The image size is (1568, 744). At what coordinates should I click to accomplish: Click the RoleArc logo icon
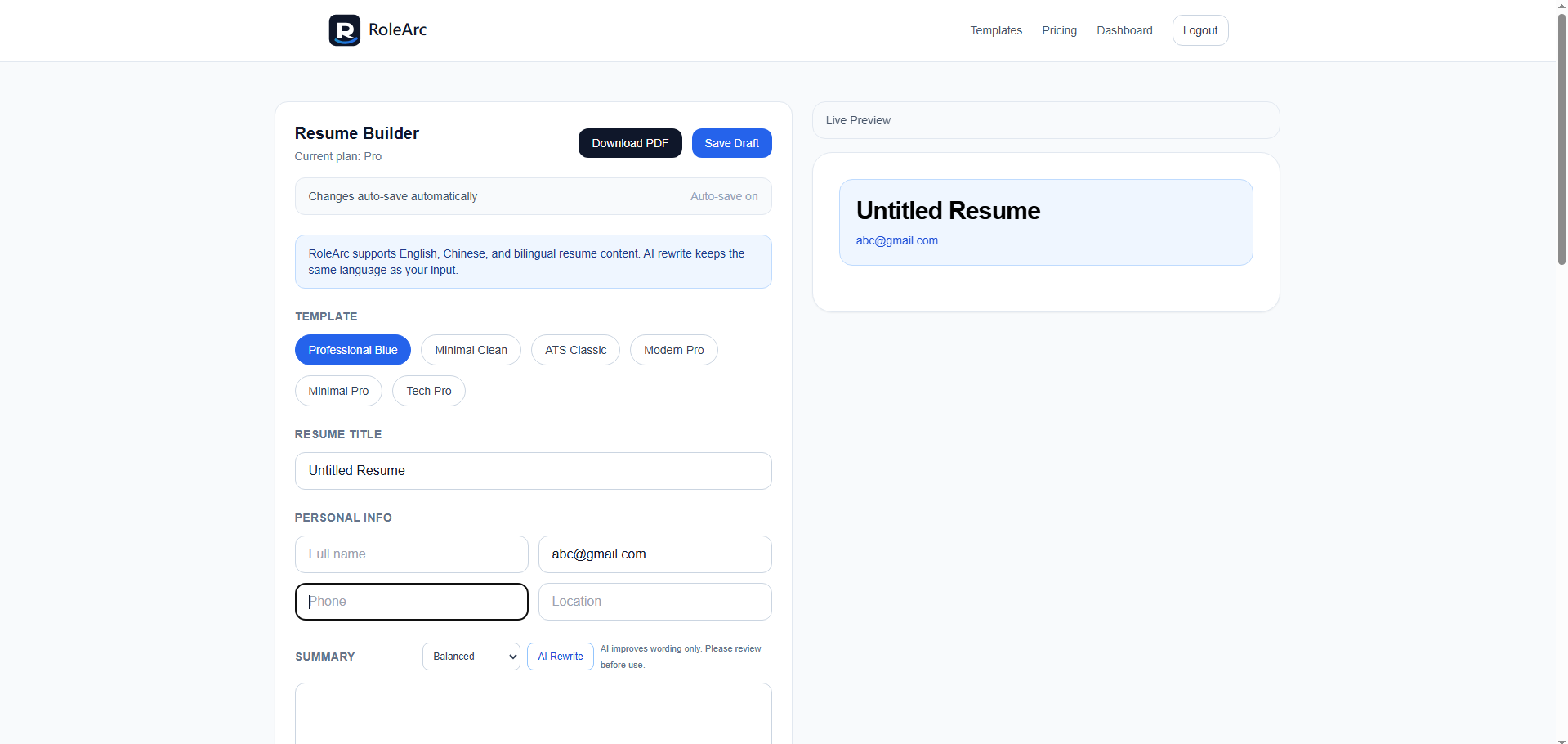(x=344, y=30)
